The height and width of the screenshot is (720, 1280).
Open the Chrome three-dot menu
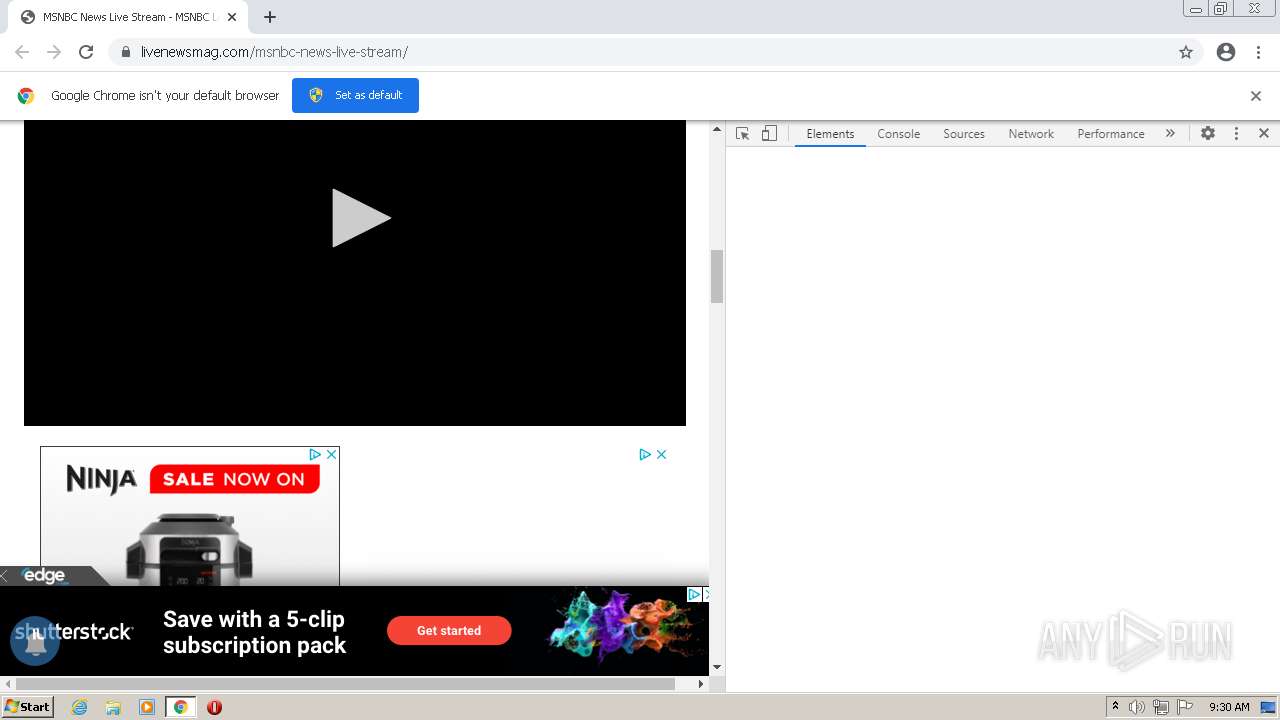coord(1259,52)
